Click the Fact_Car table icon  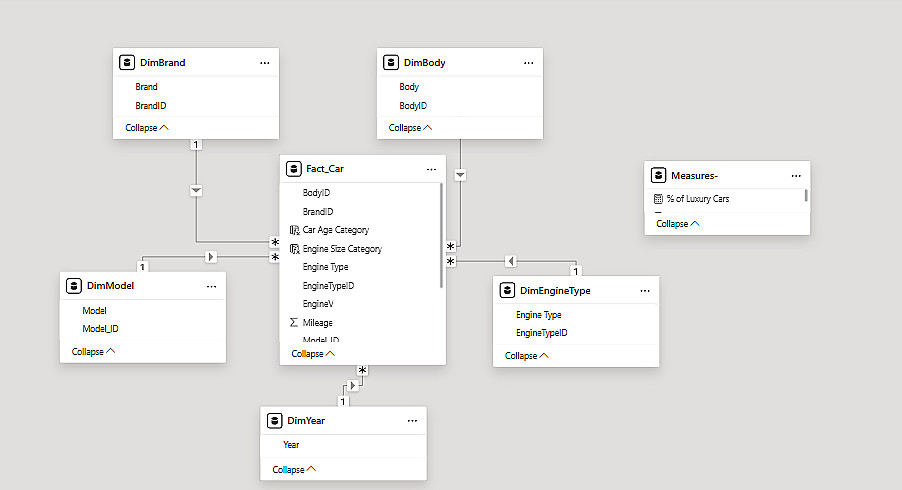click(294, 169)
